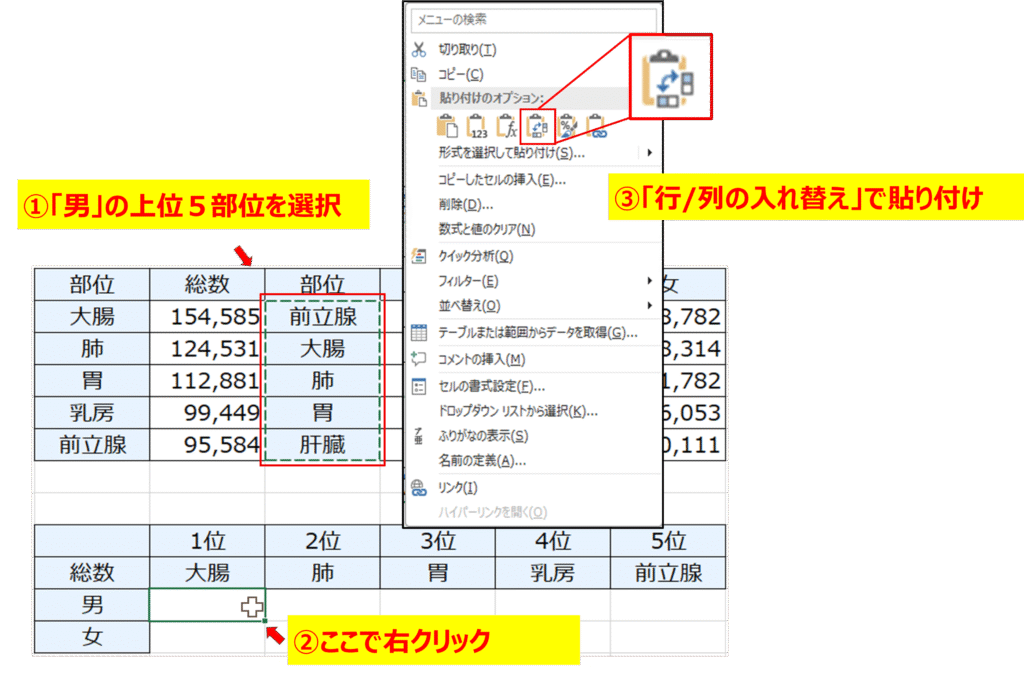
Task: Click the Transpose paste option icon
Action: [538, 126]
